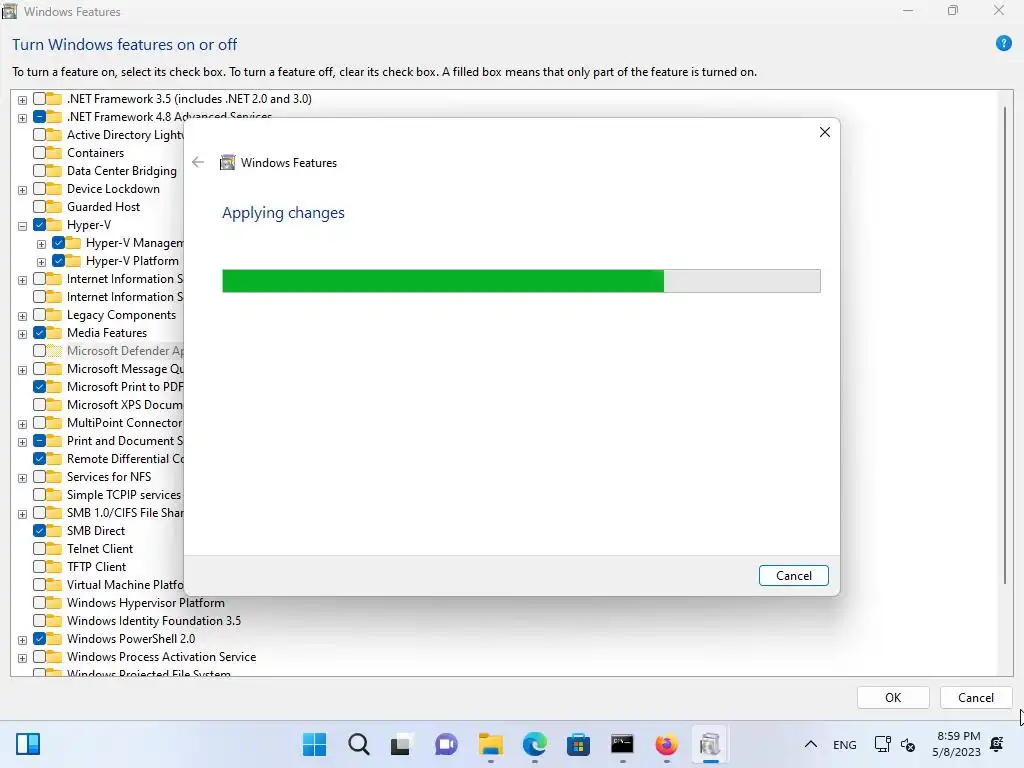1024x768 pixels.
Task: Open the Chat app on the taskbar
Action: (x=446, y=744)
